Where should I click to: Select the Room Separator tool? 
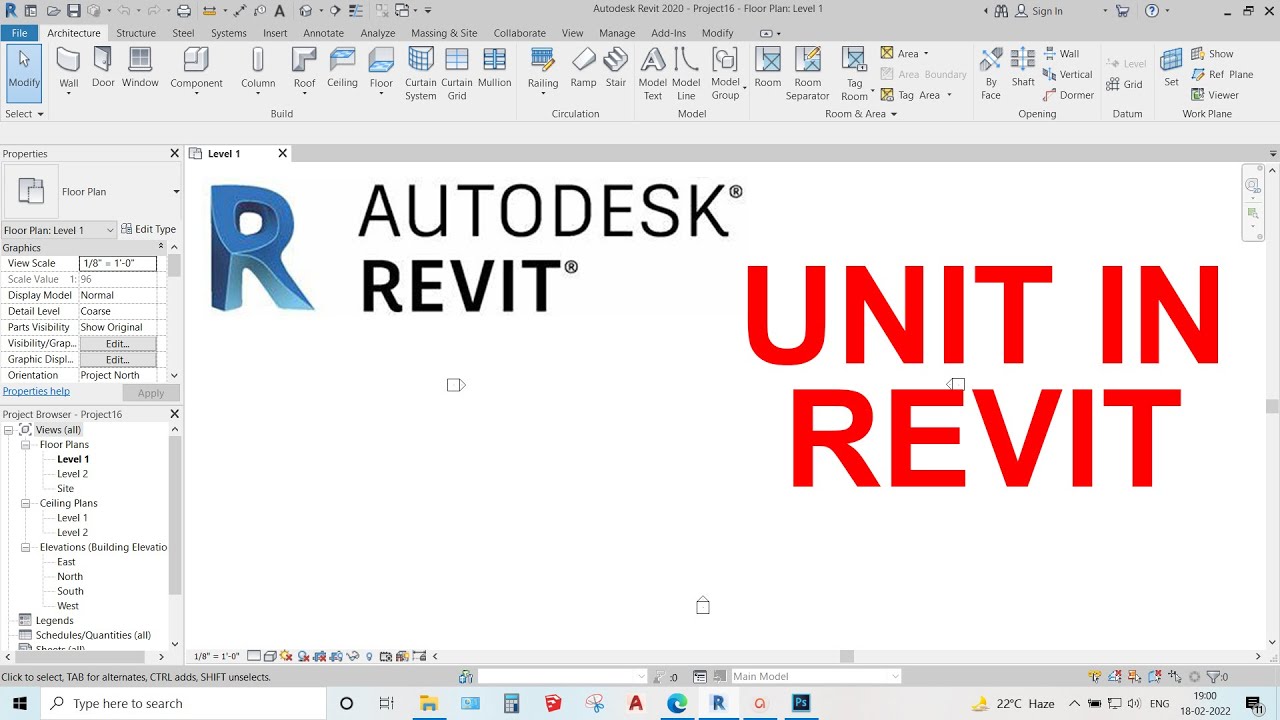coord(808,74)
